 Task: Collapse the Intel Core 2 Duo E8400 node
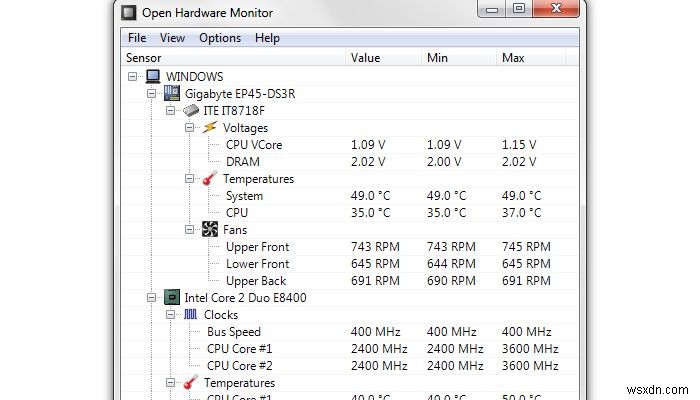pos(152,298)
